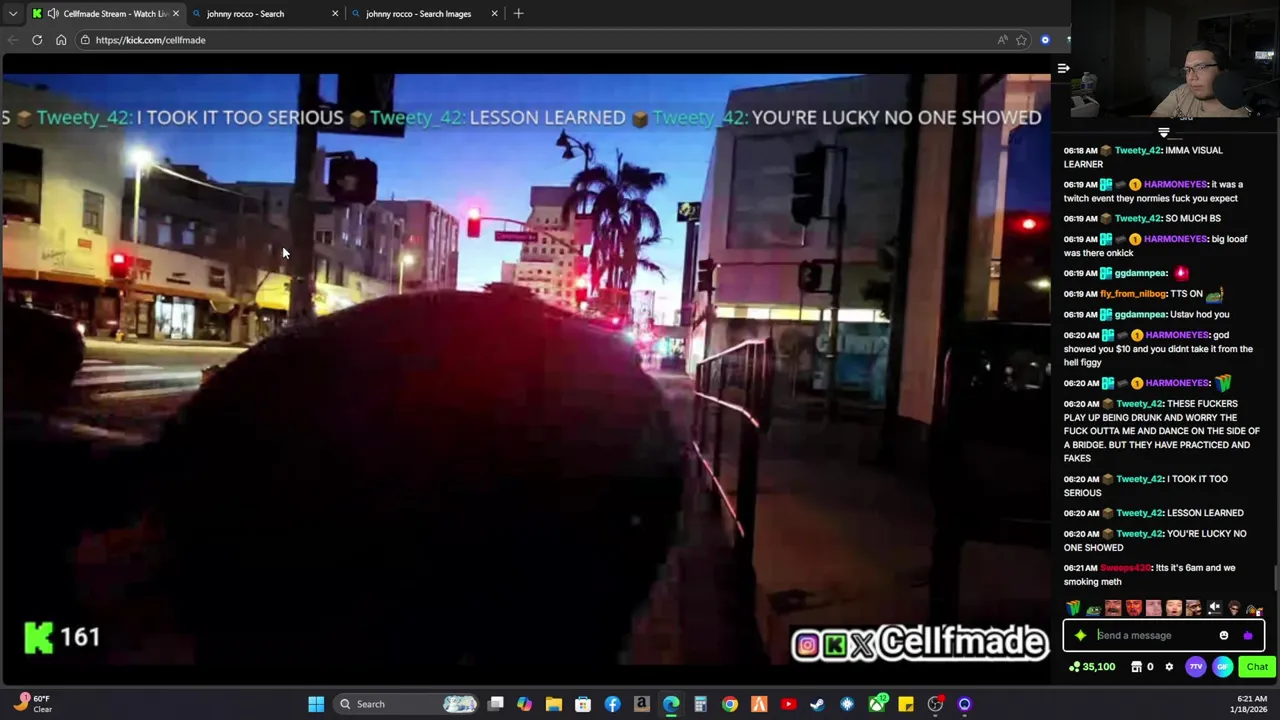
Task: Click the red Sweeps420 username in chat
Action: pyautogui.click(x=1126, y=568)
